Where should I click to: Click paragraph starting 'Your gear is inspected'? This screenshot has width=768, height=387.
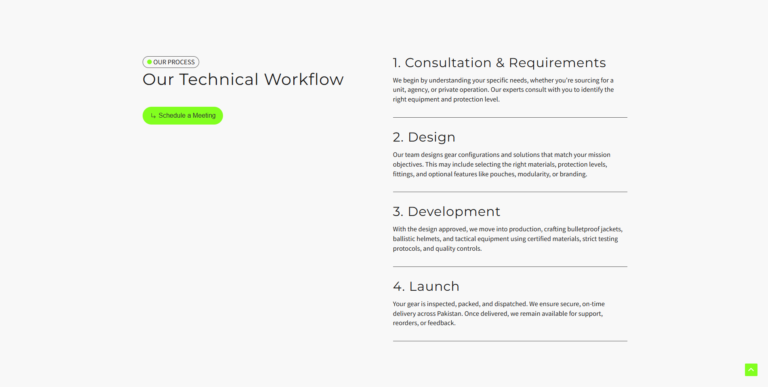(499, 314)
